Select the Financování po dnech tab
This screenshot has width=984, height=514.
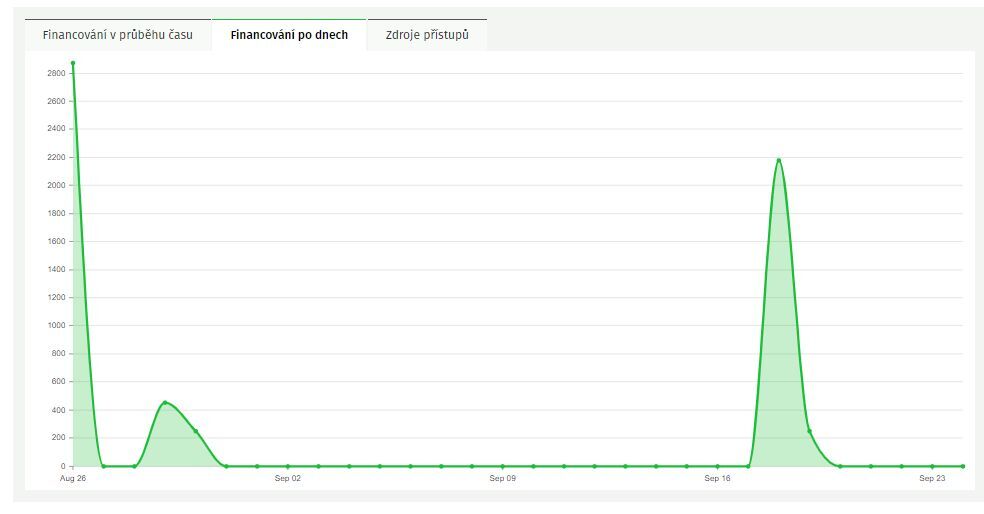[x=289, y=35]
